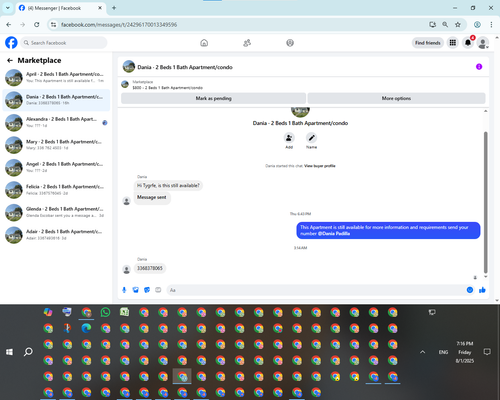
Task: Open the Friends tab in the top navigation
Action: (x=247, y=43)
